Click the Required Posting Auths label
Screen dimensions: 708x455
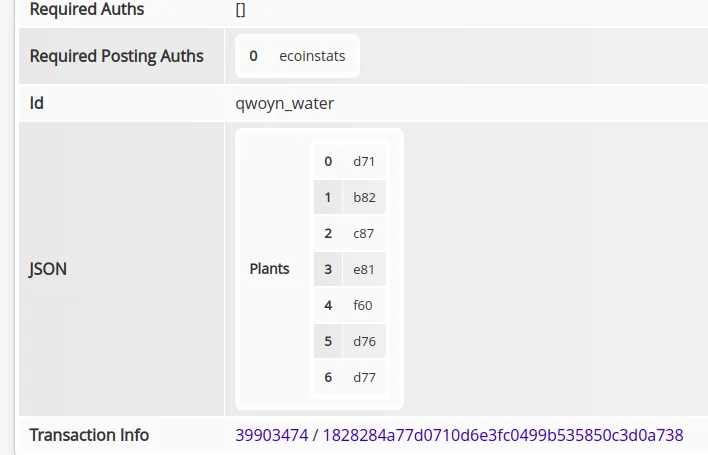(x=116, y=56)
